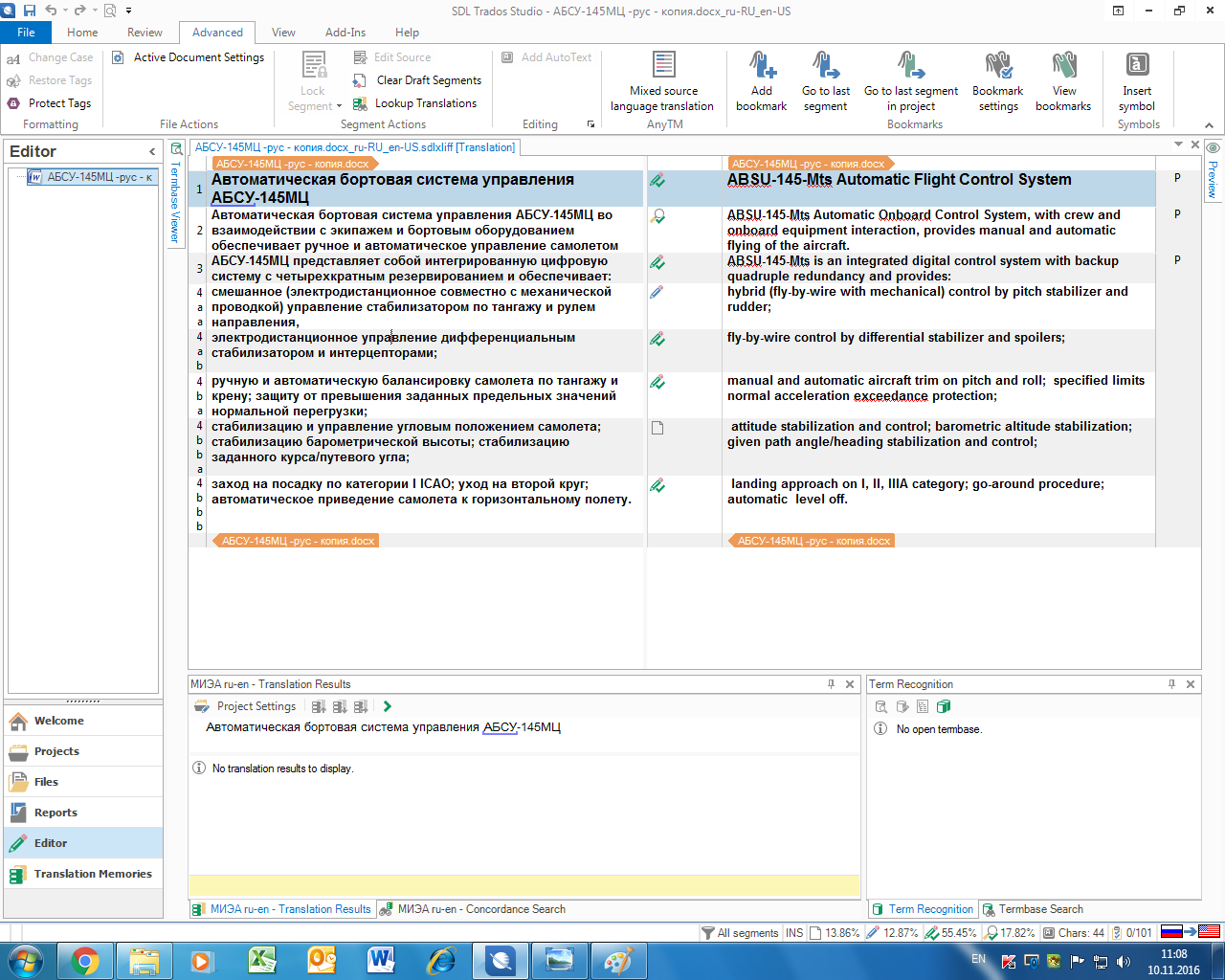This screenshot has width=1225, height=980.
Task: Click Protect Tags
Action: point(50,103)
